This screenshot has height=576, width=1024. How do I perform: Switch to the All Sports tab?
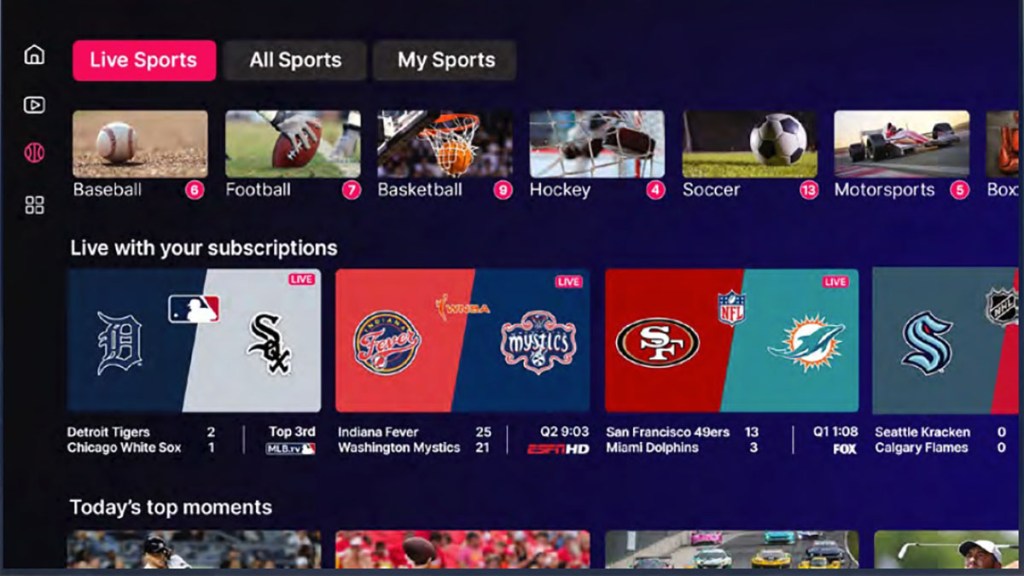(x=295, y=60)
